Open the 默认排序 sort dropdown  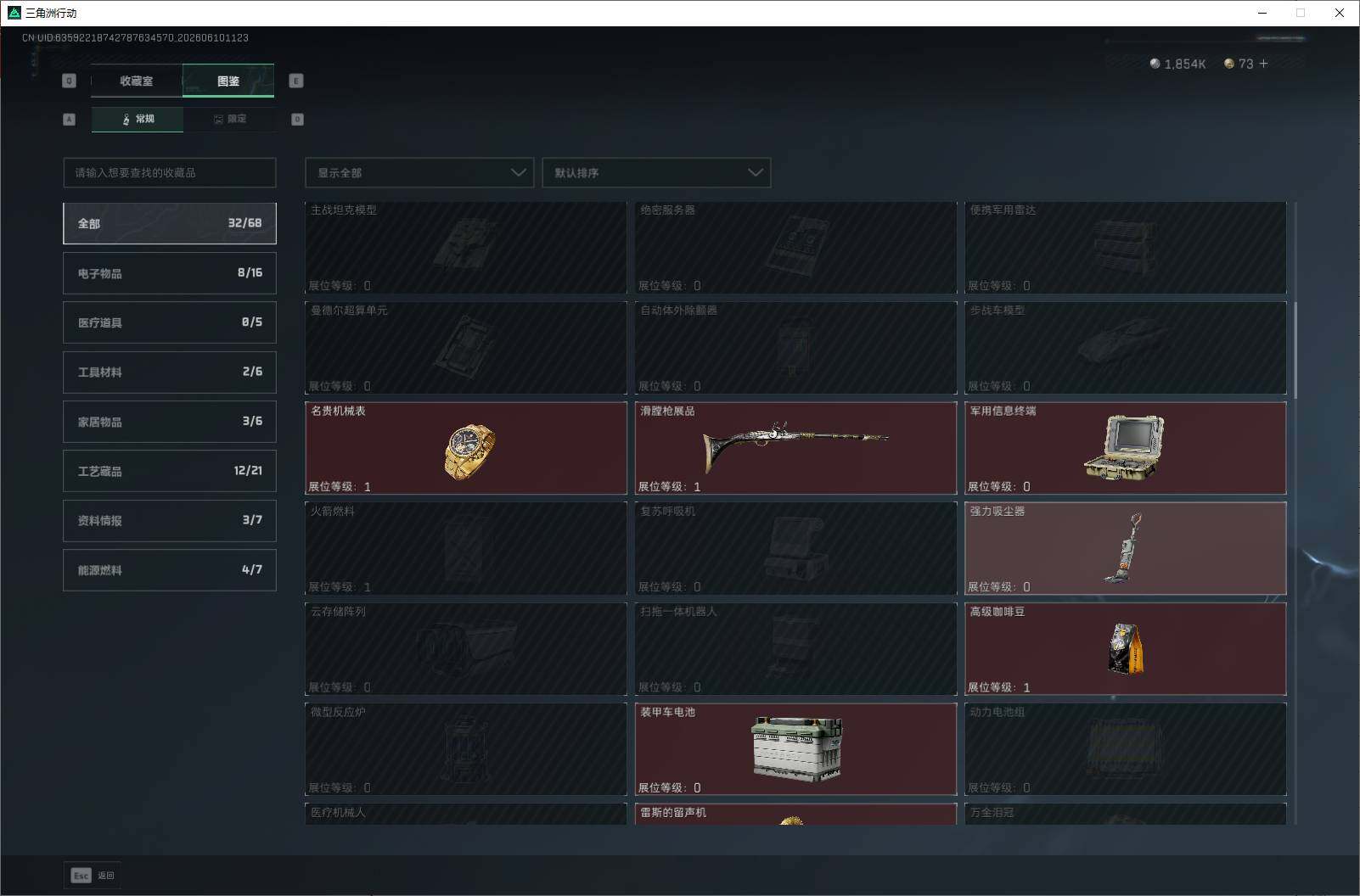(x=656, y=172)
